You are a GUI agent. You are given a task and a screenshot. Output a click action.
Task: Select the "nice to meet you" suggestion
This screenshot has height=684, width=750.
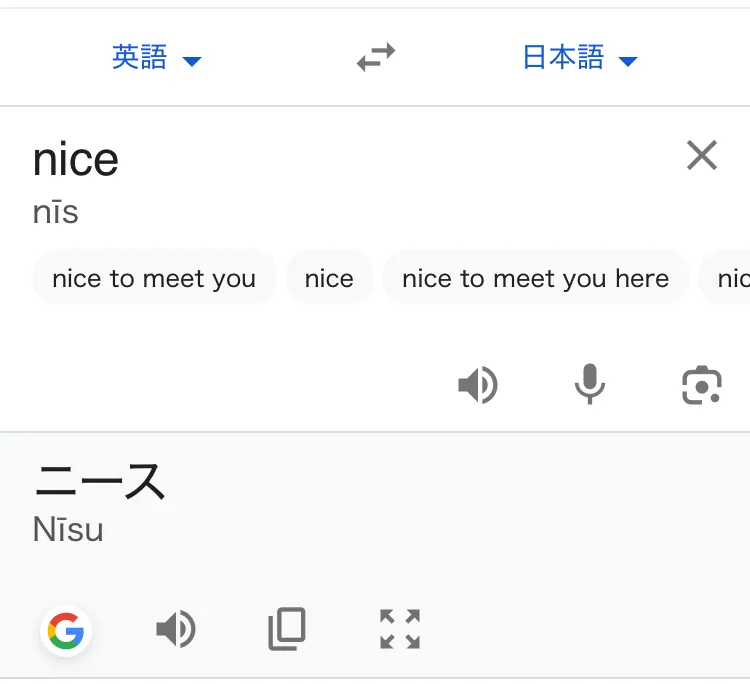tap(154, 279)
